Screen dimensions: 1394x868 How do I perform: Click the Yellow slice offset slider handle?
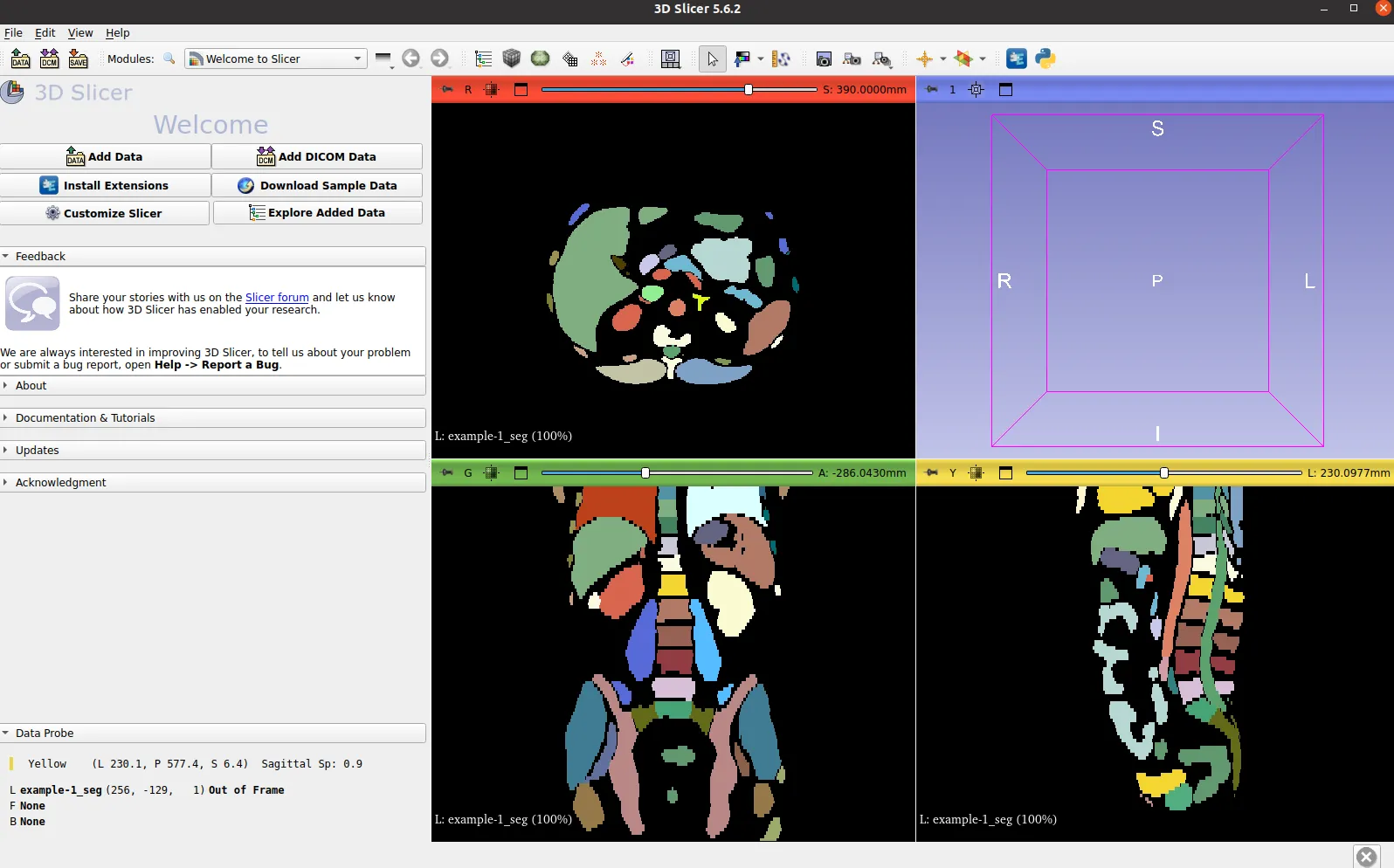point(1163,472)
